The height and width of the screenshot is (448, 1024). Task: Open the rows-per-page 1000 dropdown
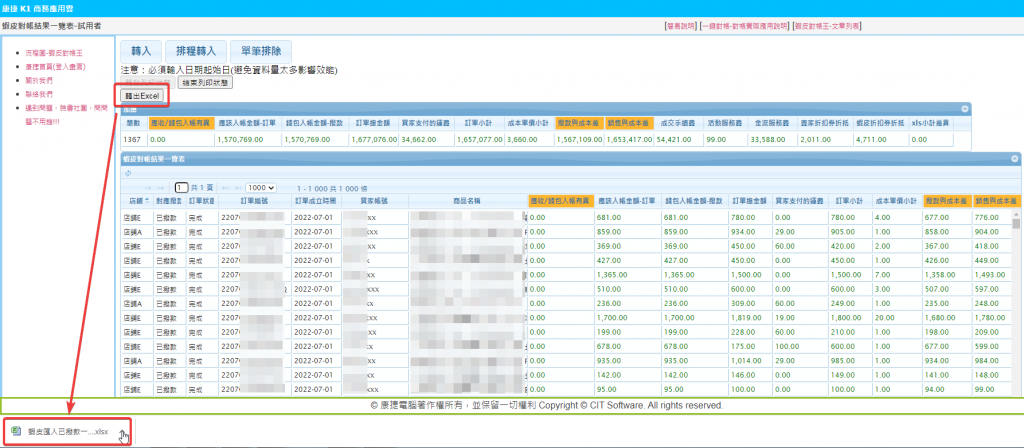[x=261, y=187]
